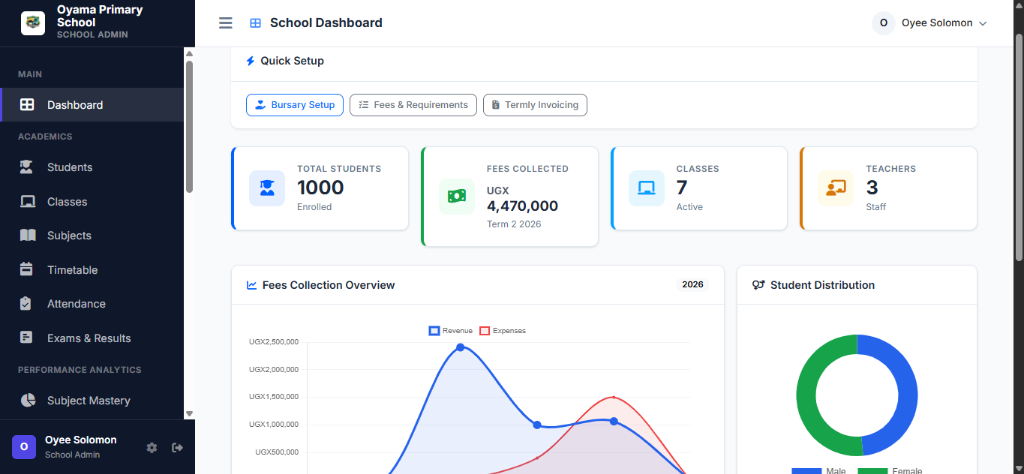Open the Total Students card
This screenshot has height=474, width=1024.
(x=320, y=188)
